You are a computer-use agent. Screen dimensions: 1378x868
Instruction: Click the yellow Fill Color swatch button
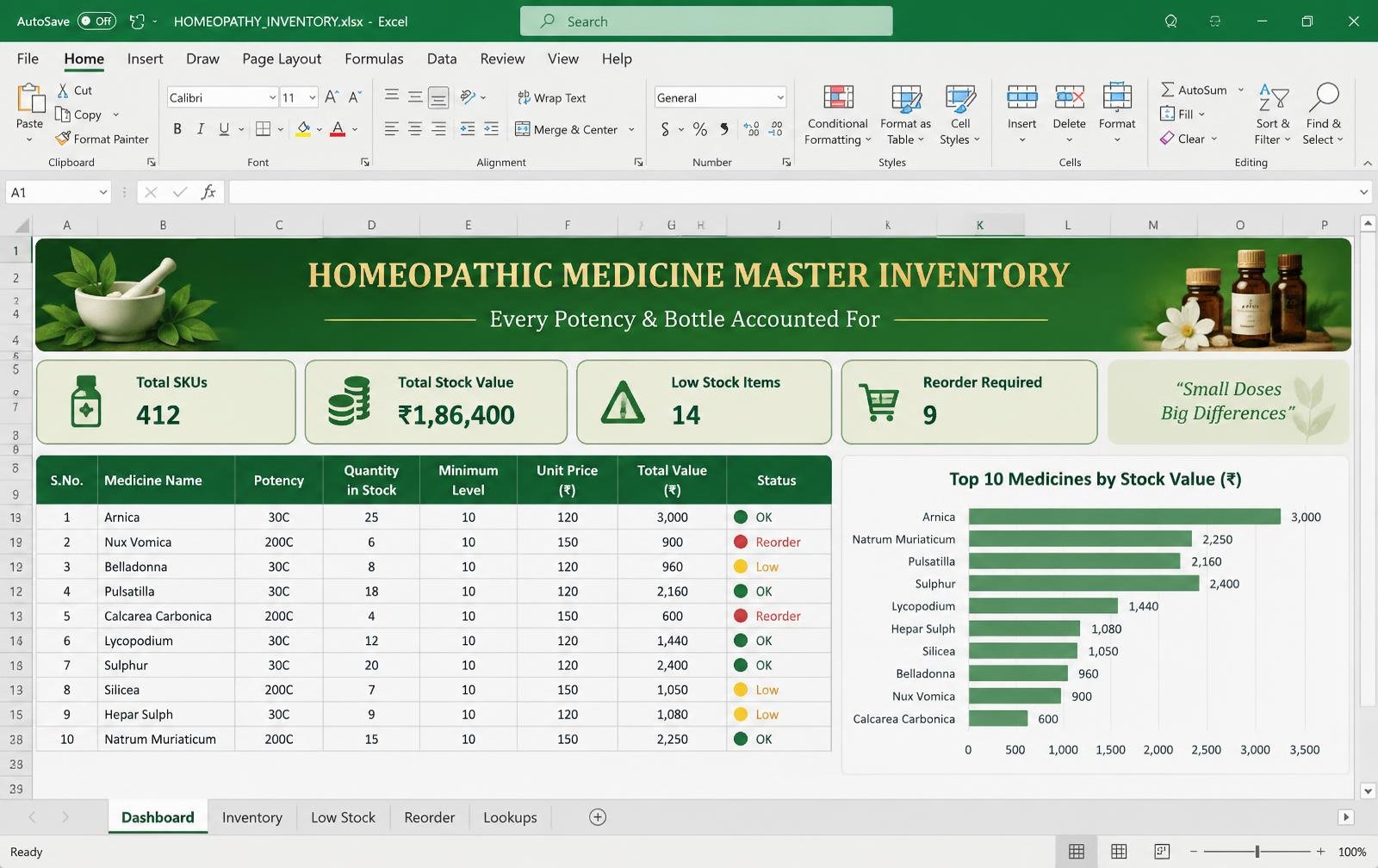[x=303, y=129]
